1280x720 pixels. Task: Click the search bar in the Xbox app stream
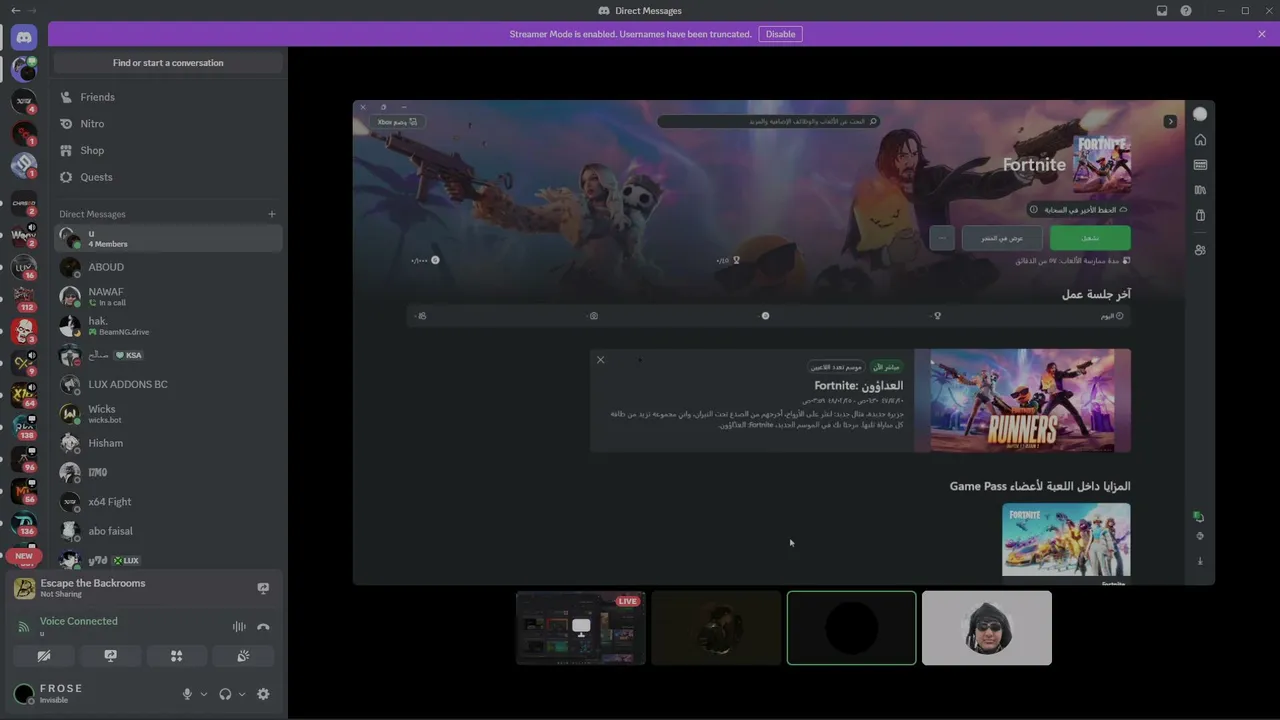coord(767,122)
